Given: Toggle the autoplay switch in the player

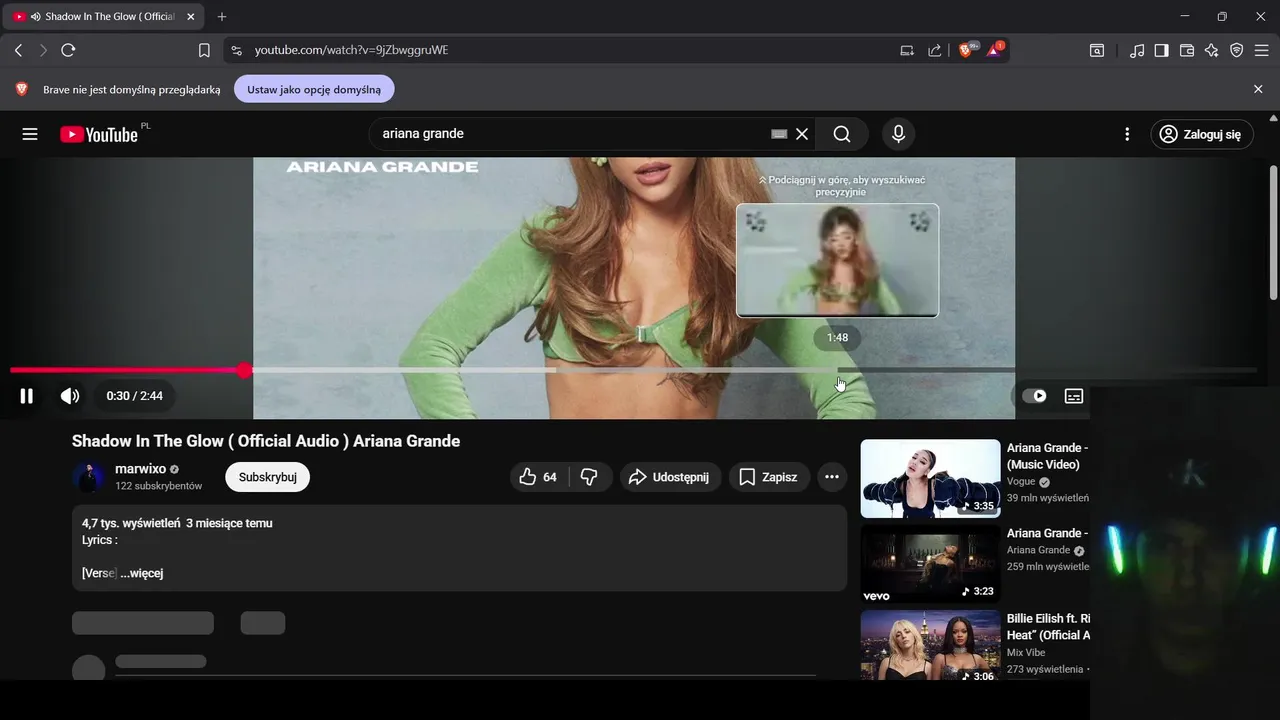Looking at the screenshot, I should click(x=1034, y=396).
